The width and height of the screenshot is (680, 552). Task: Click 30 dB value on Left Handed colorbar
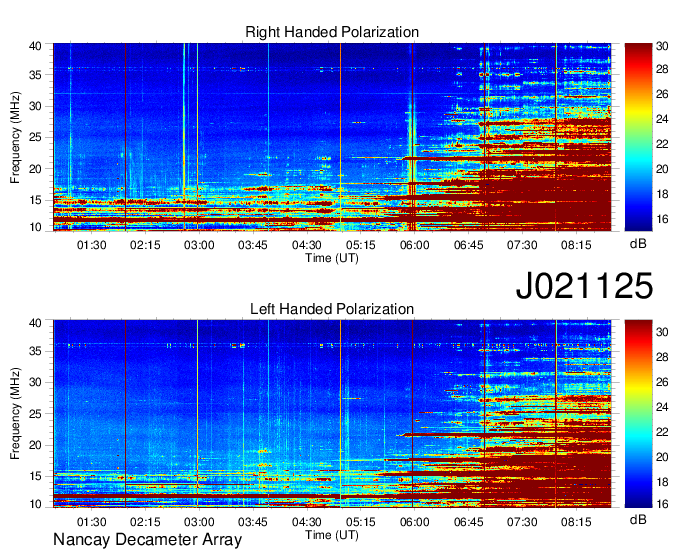[x=662, y=332]
